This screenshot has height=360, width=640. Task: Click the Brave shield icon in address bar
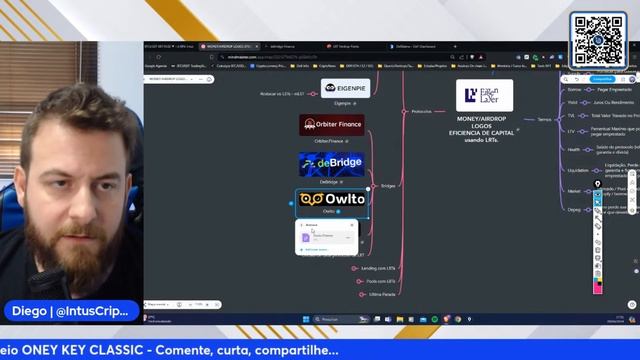pyautogui.click(x=472, y=57)
